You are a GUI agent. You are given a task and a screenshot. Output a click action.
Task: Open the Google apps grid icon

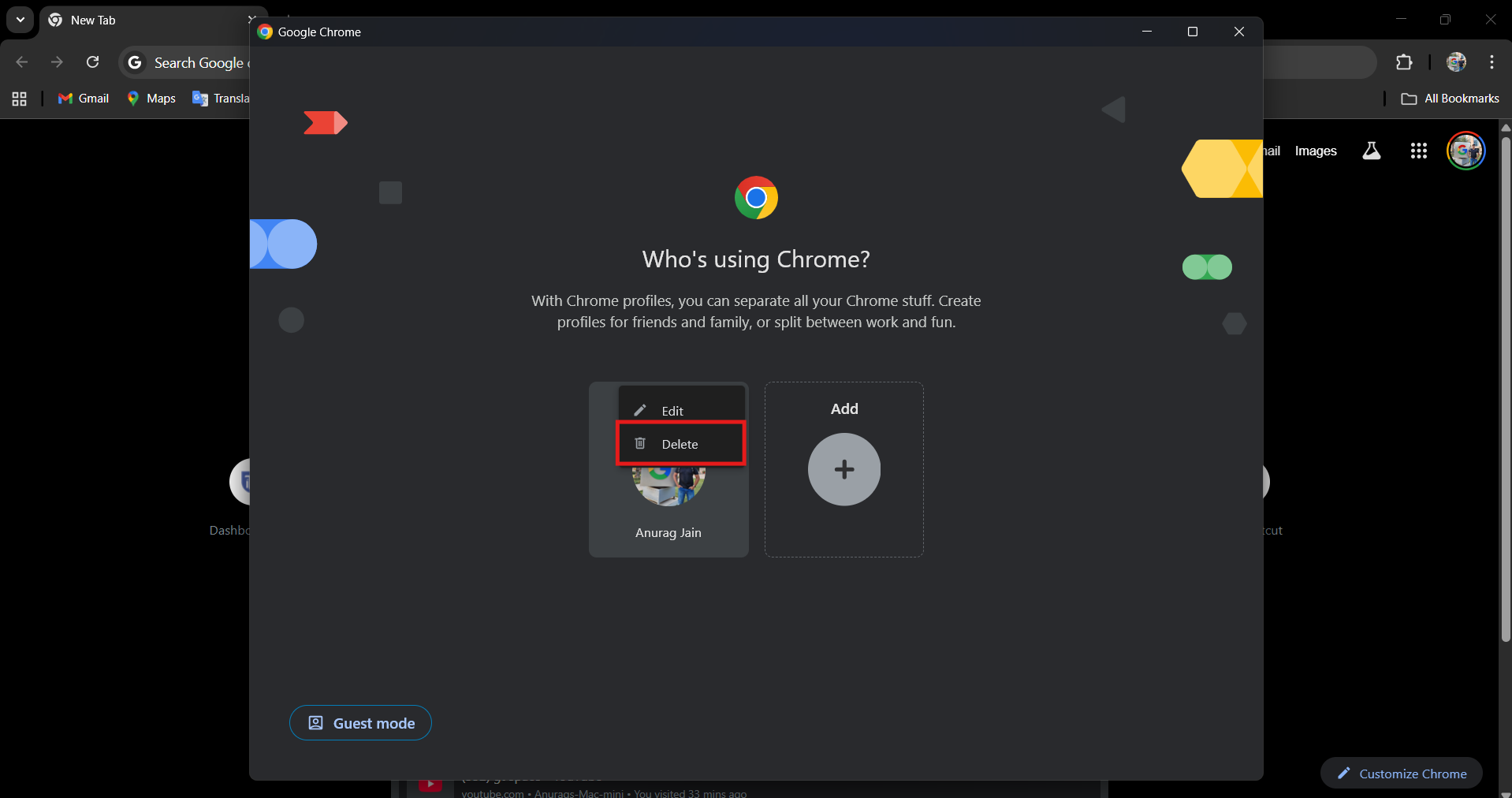tap(1418, 151)
